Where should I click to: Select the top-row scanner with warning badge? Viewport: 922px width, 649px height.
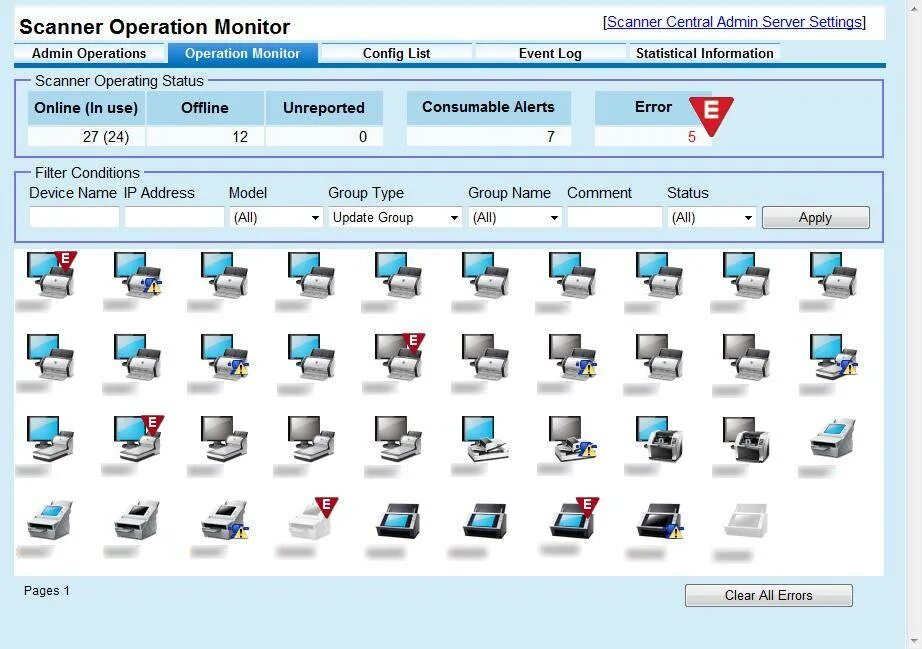tap(138, 275)
